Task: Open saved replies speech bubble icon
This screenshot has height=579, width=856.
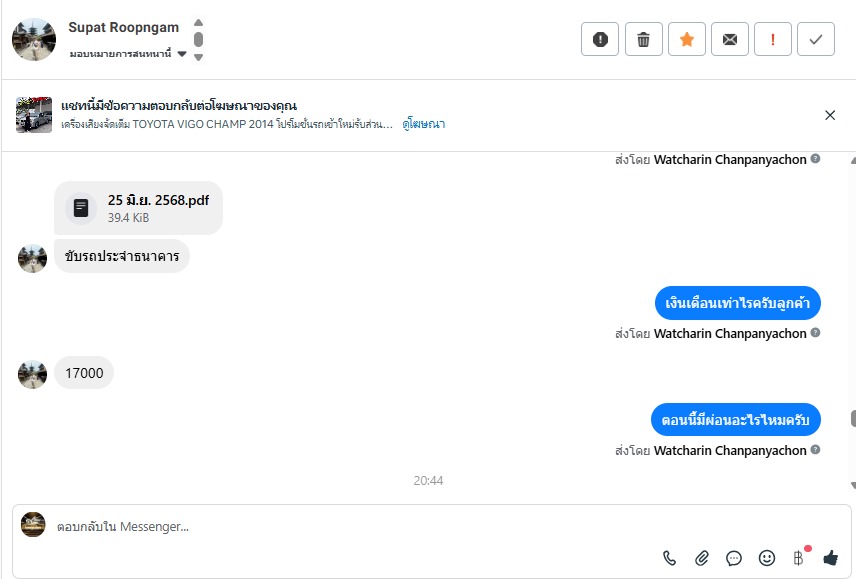Action: (x=734, y=558)
